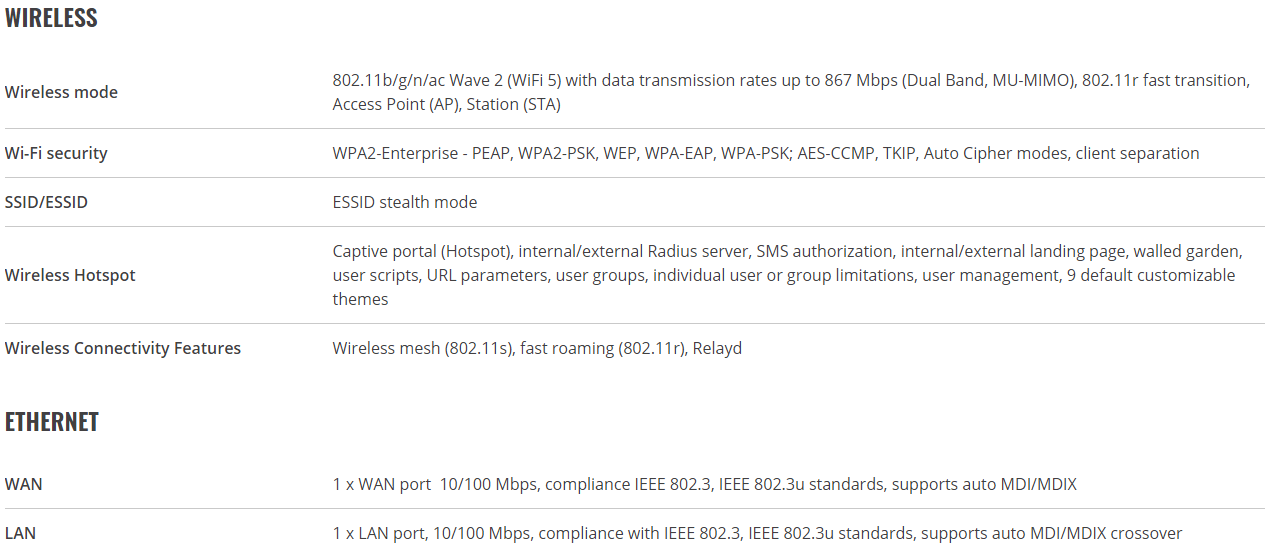Click the 1 x LAN port description
This screenshot has width=1268, height=554.
(x=758, y=533)
